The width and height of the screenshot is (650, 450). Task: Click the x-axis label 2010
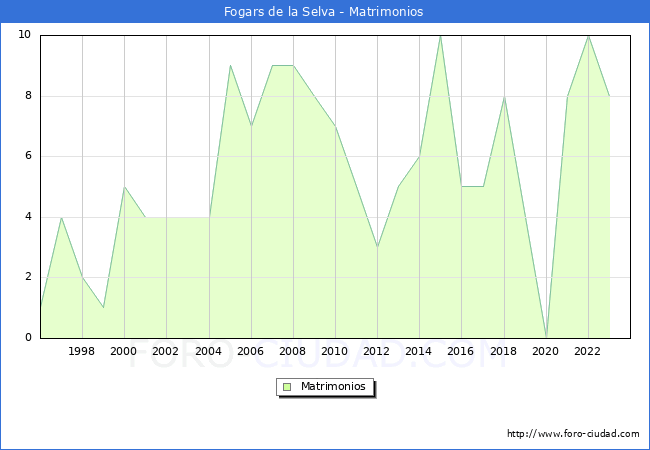pyautogui.click(x=335, y=351)
